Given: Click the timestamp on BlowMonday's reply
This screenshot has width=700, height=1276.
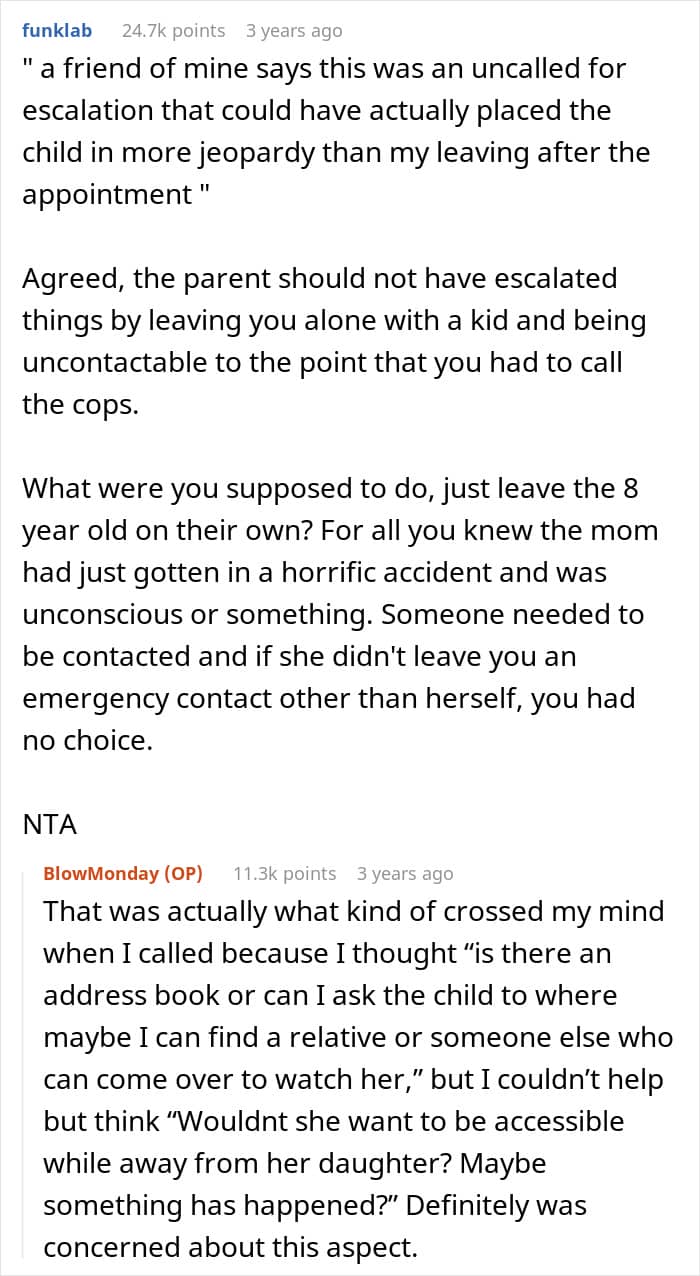Looking at the screenshot, I should tap(404, 873).
